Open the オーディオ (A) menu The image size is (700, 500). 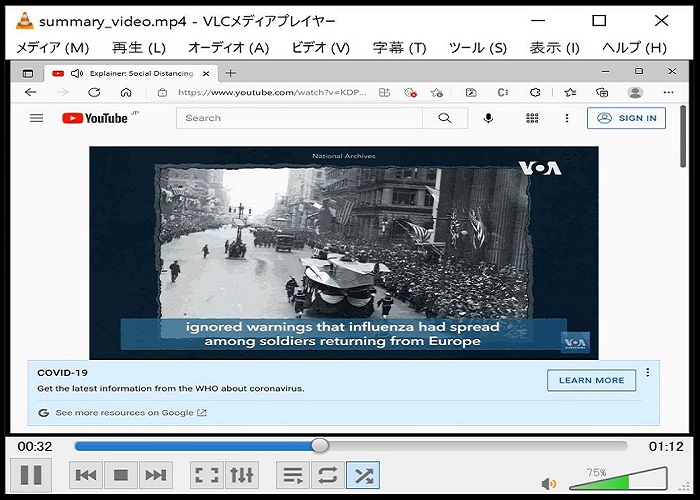point(229,47)
